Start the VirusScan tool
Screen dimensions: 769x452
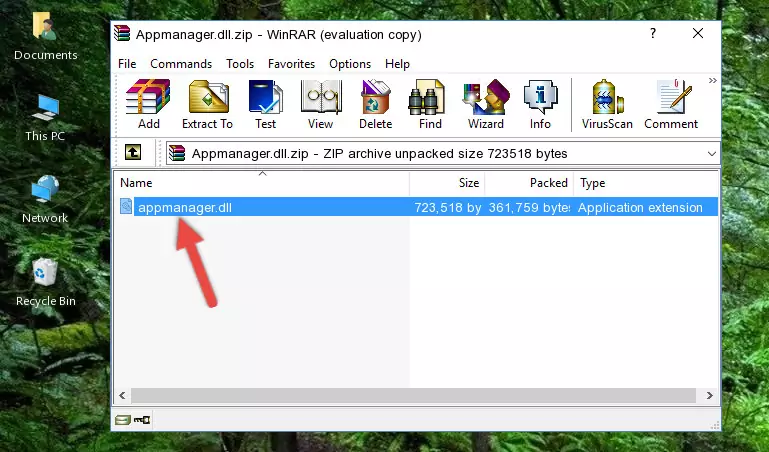tap(607, 104)
